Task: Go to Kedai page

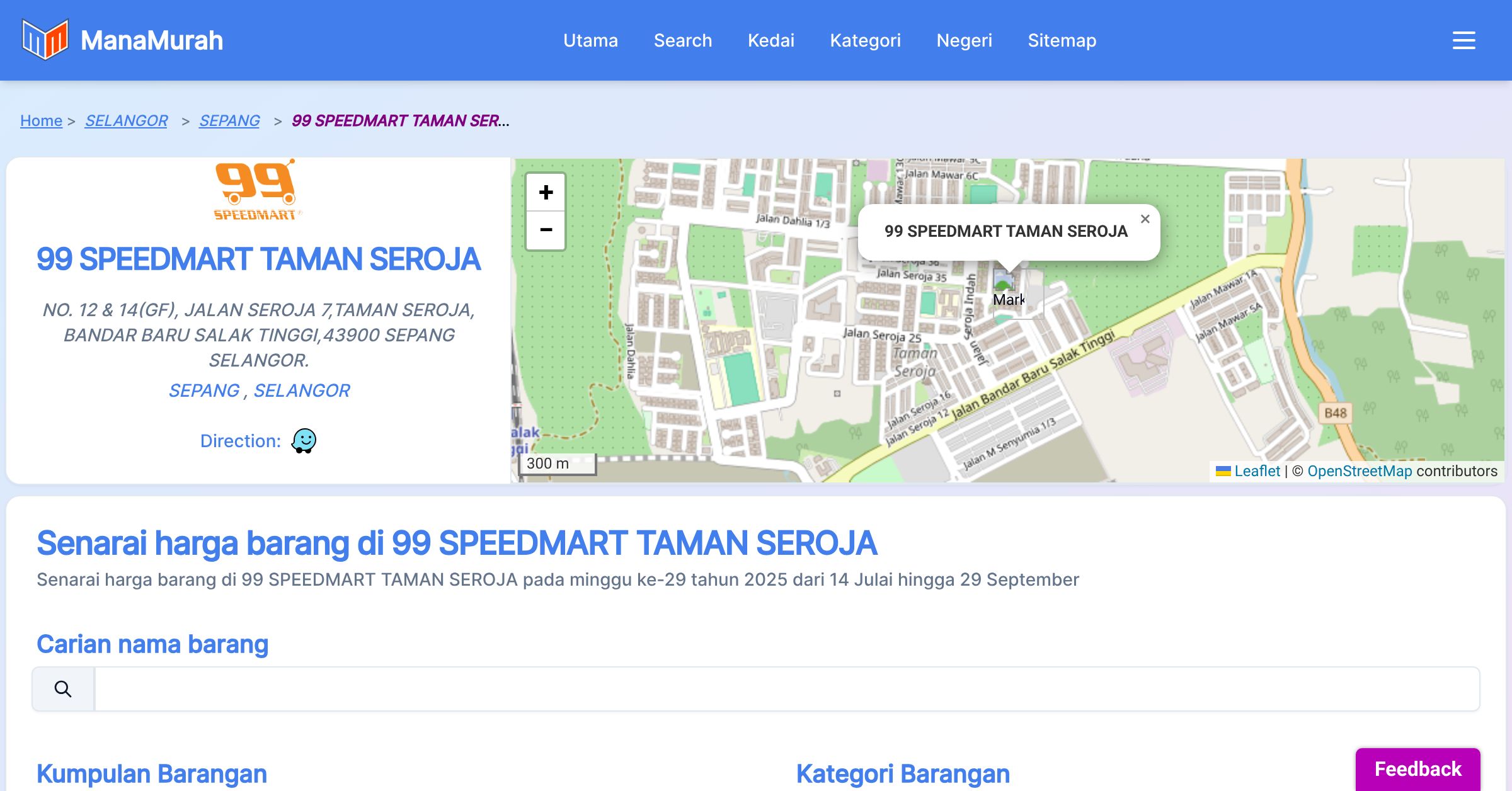Action: pyautogui.click(x=770, y=40)
